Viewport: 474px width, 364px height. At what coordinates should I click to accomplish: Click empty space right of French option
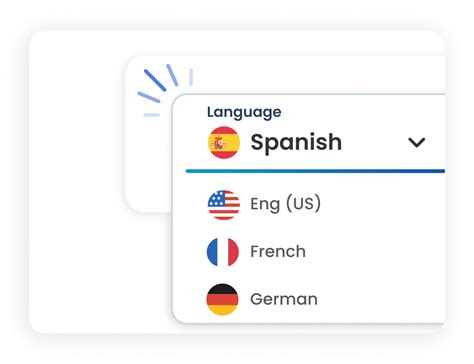373,252
